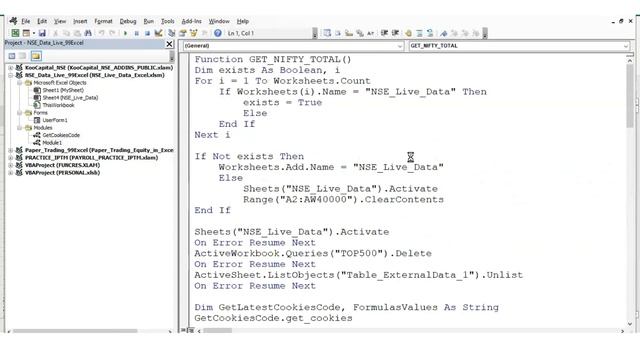
Task: Open the Run menu
Action: [149, 21]
